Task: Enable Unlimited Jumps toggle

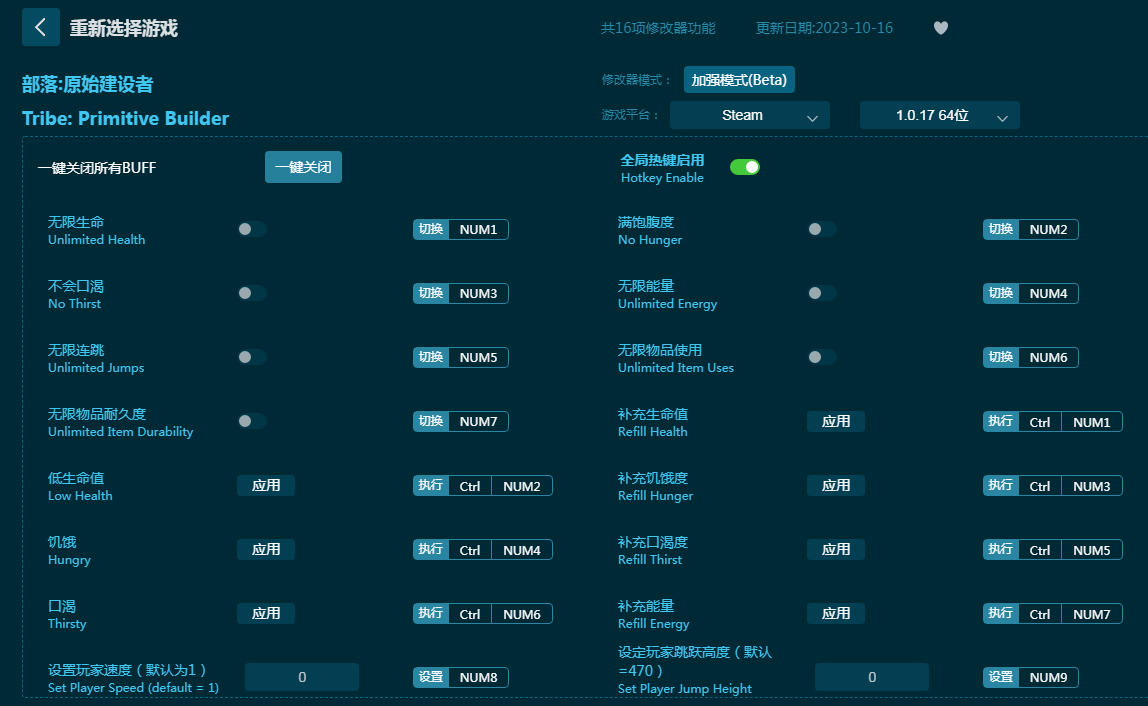Action: click(x=252, y=357)
